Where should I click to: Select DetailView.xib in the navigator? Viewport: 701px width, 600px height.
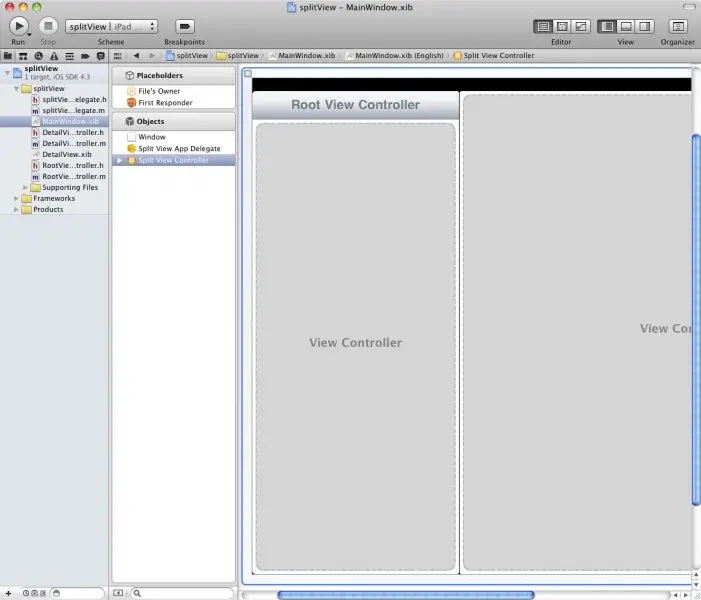point(66,154)
